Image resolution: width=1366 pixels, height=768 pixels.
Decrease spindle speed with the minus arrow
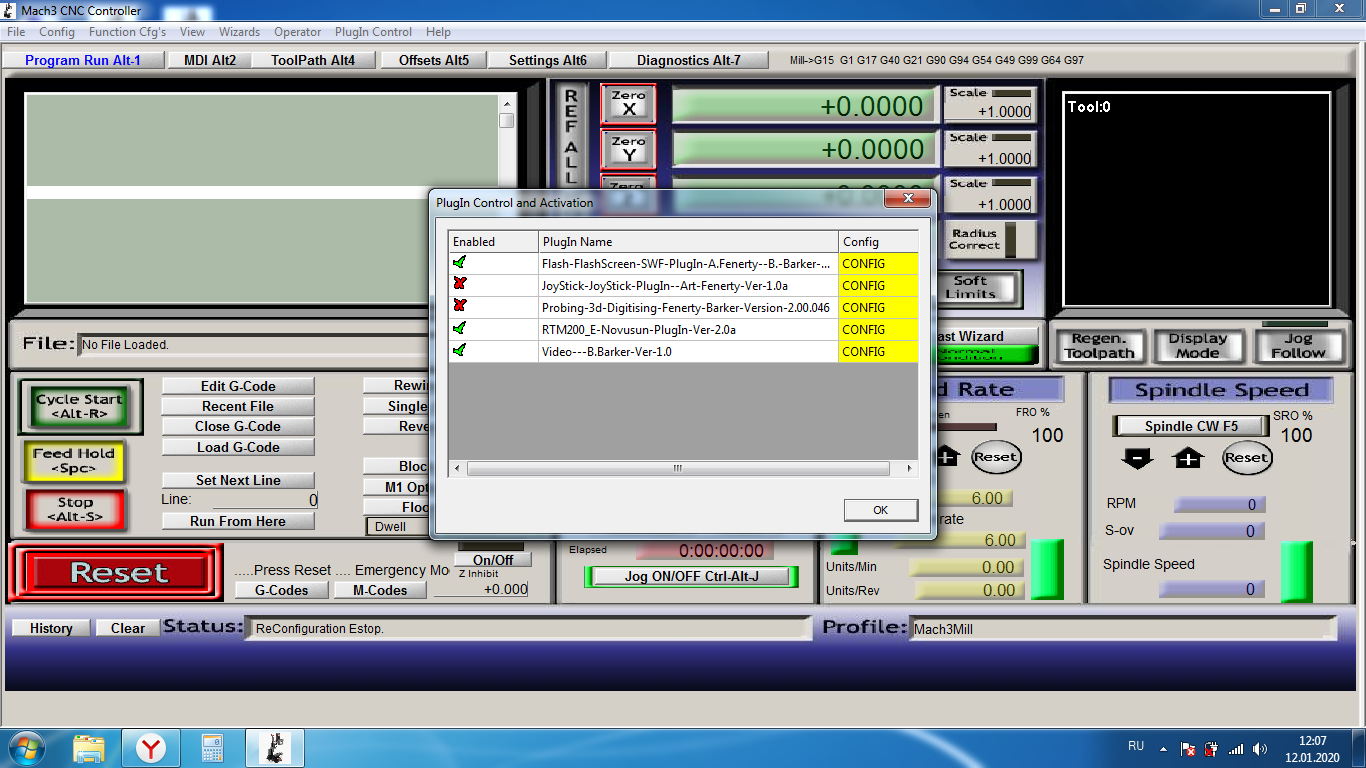[x=1138, y=458]
